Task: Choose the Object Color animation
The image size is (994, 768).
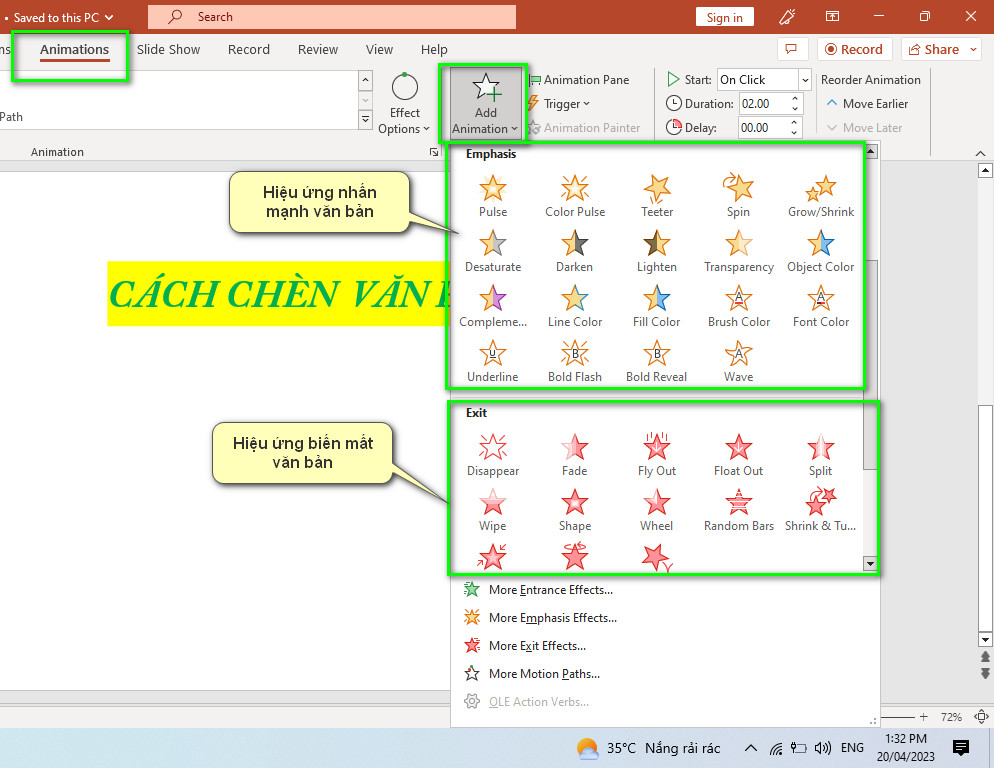Action: point(821,251)
